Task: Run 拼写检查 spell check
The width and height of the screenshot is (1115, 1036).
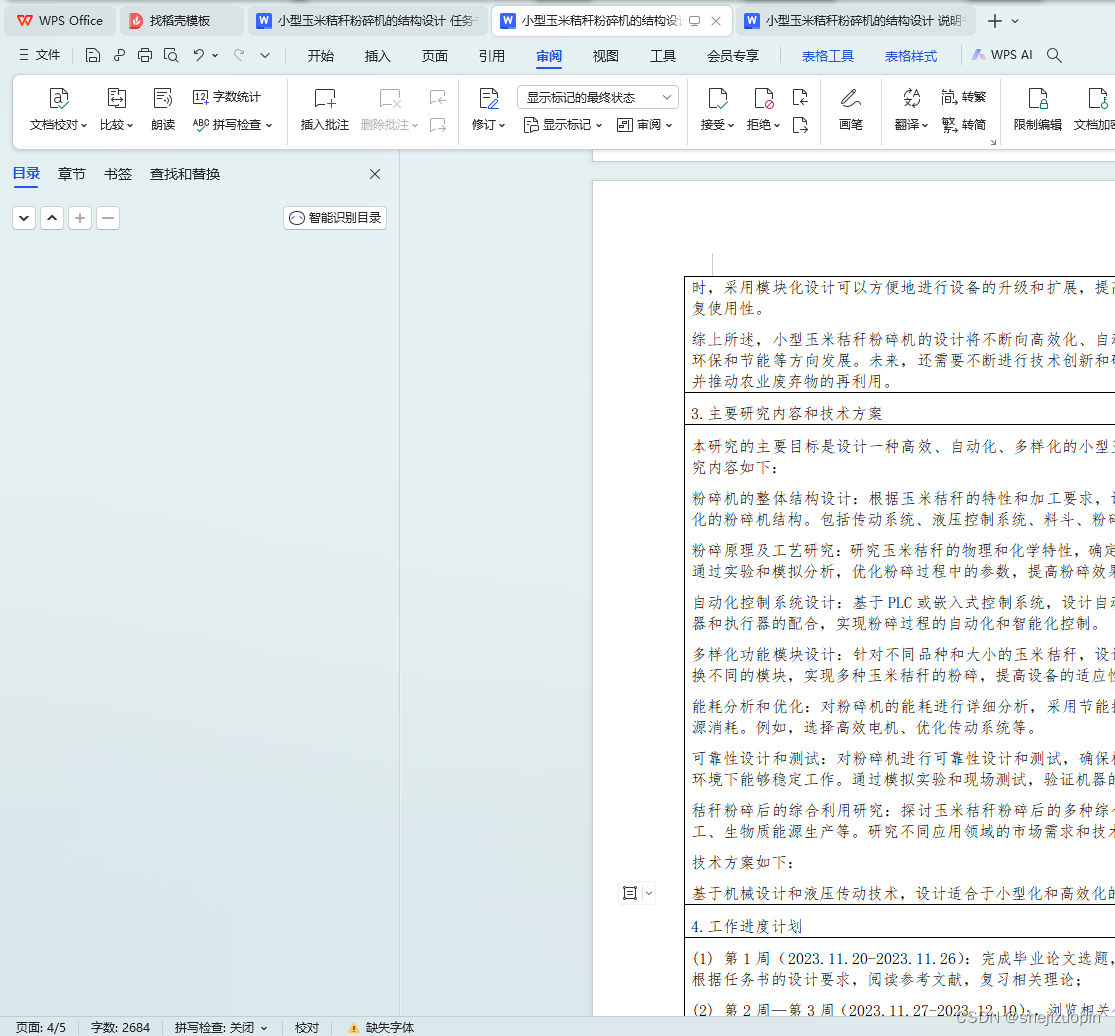Action: coord(232,124)
